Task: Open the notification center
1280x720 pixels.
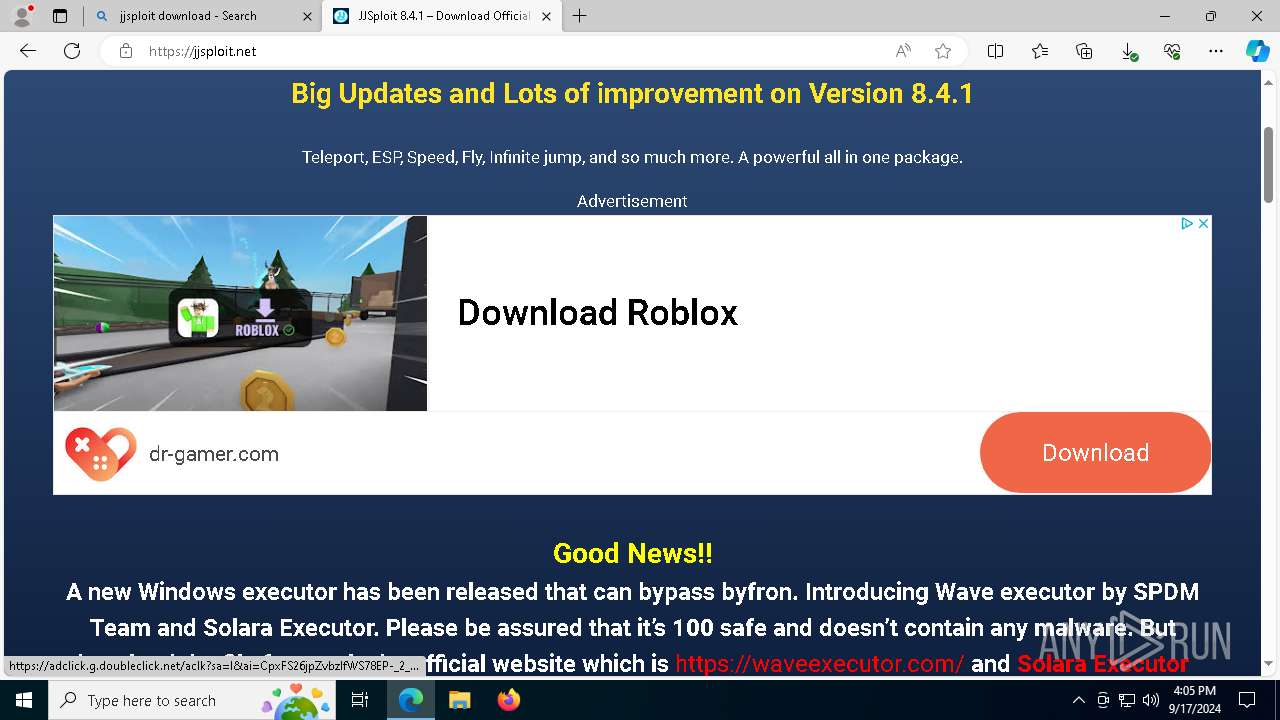Action: [1247, 700]
